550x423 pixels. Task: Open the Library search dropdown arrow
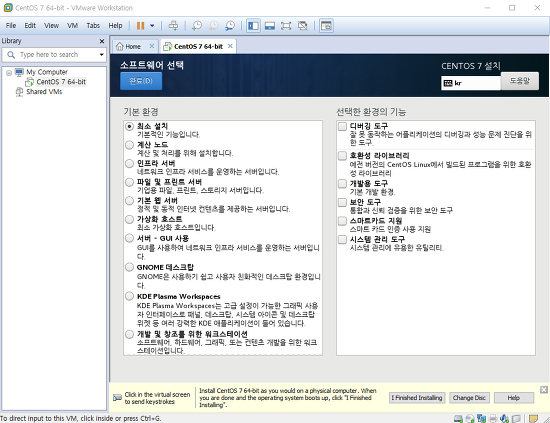point(101,55)
